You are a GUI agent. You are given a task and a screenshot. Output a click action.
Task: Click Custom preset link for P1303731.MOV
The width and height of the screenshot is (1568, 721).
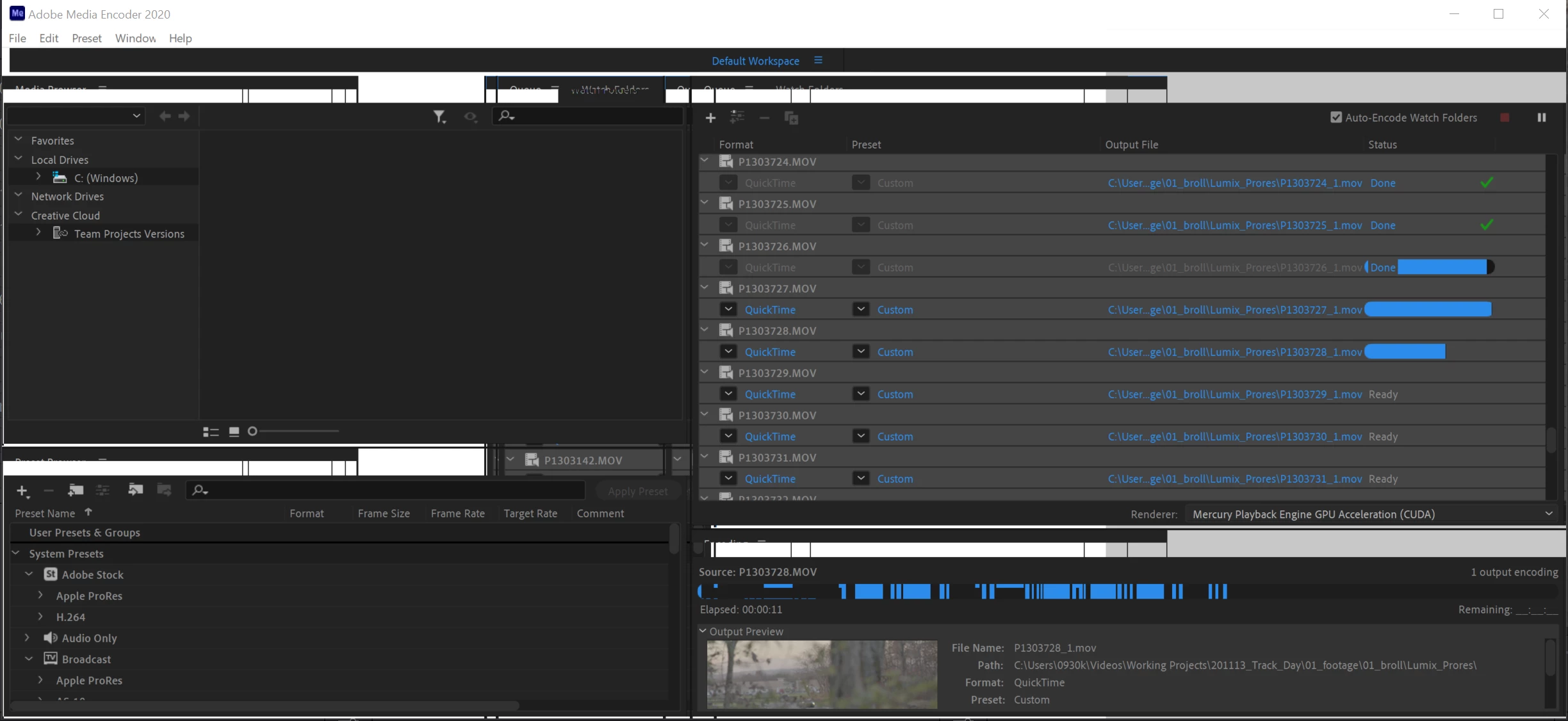click(x=895, y=479)
